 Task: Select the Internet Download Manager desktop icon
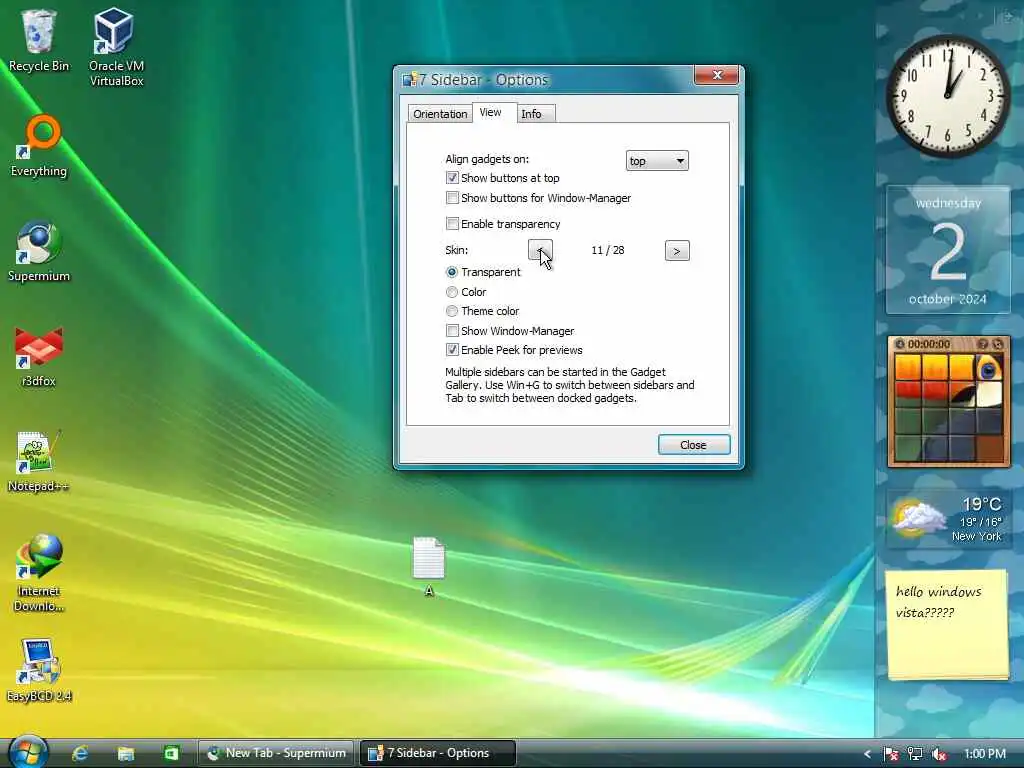point(39,573)
